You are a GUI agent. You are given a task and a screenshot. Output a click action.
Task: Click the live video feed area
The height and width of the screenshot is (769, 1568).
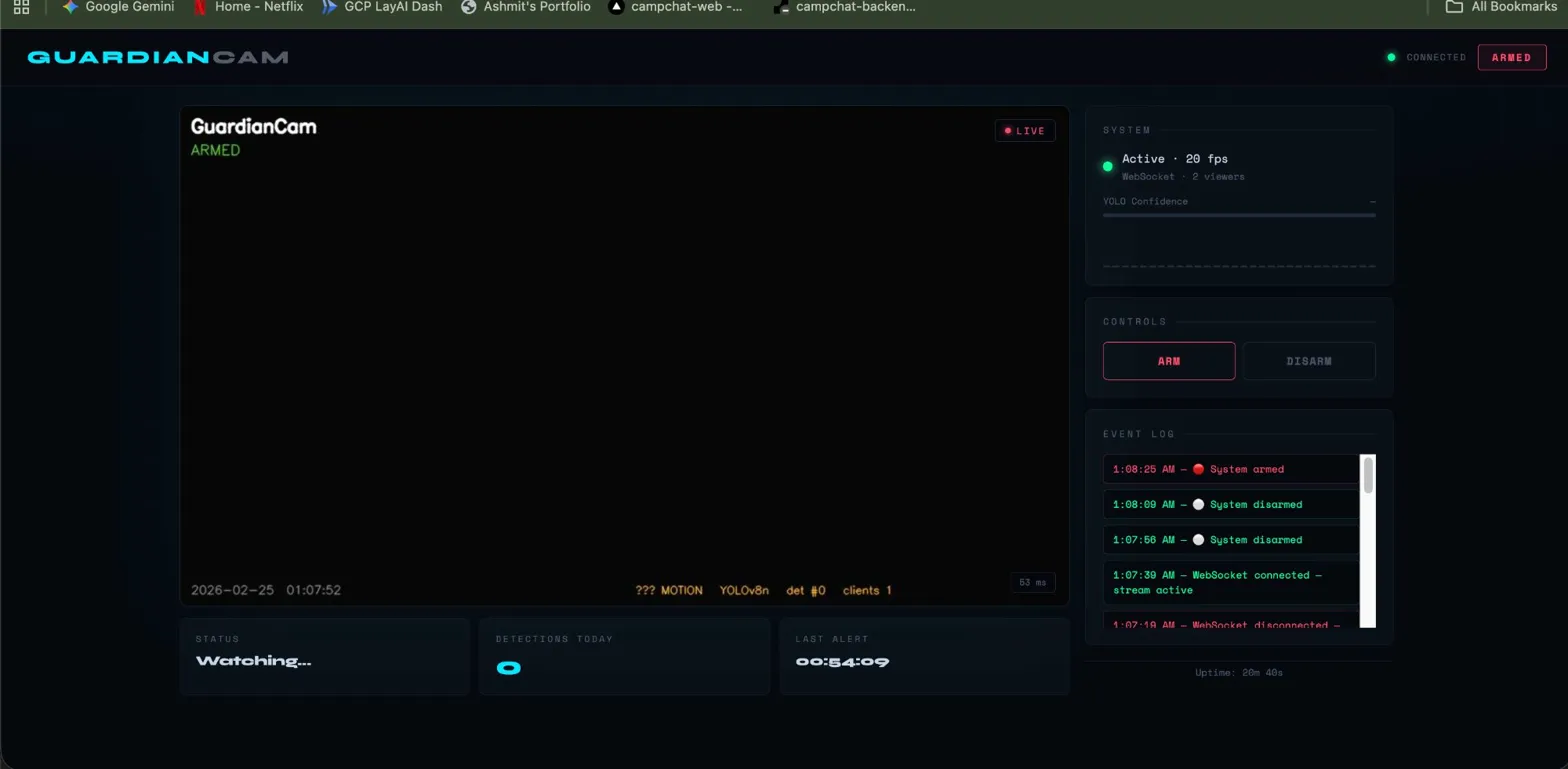tap(624, 356)
